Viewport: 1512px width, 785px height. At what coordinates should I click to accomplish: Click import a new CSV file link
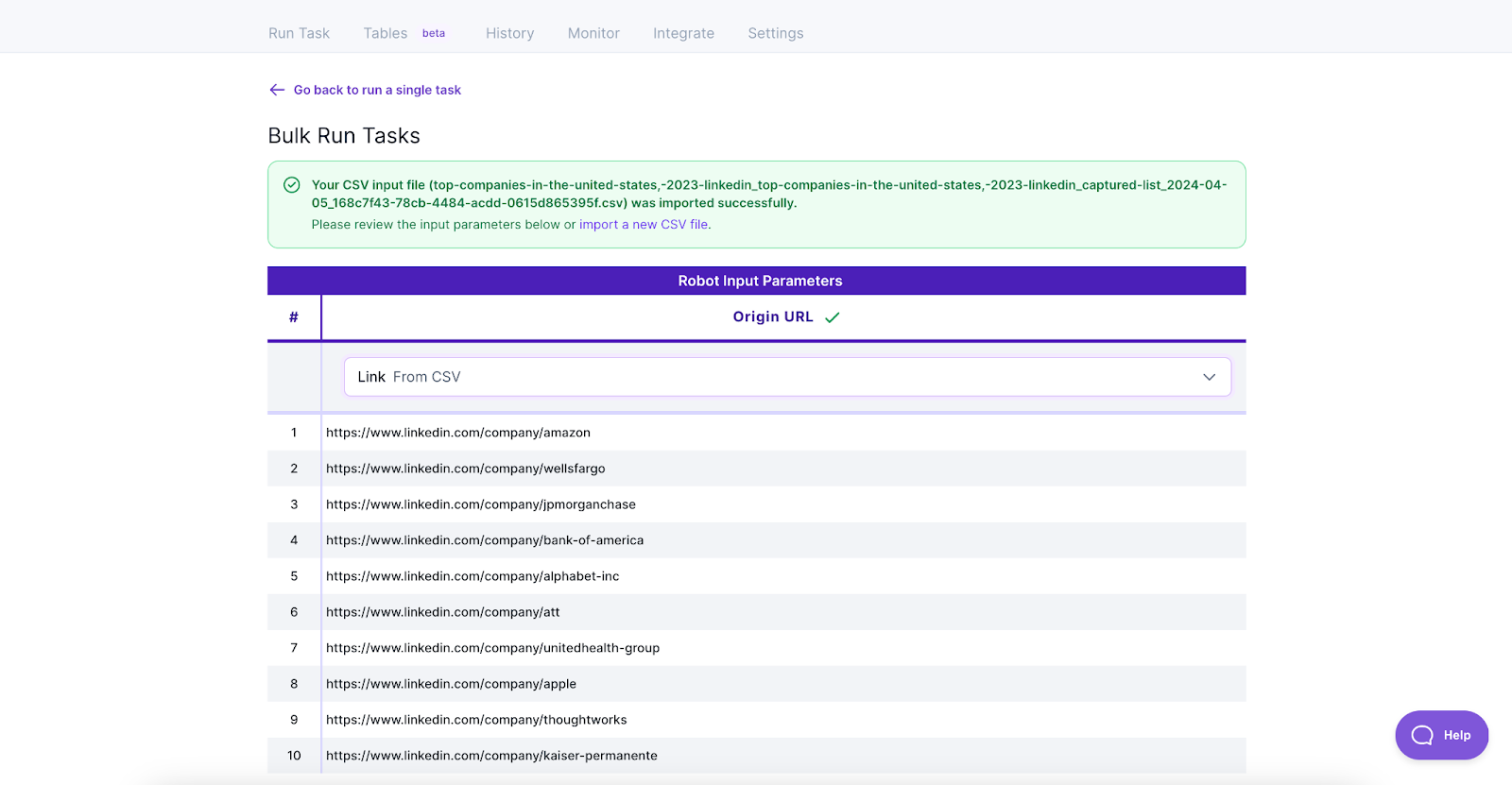click(644, 225)
